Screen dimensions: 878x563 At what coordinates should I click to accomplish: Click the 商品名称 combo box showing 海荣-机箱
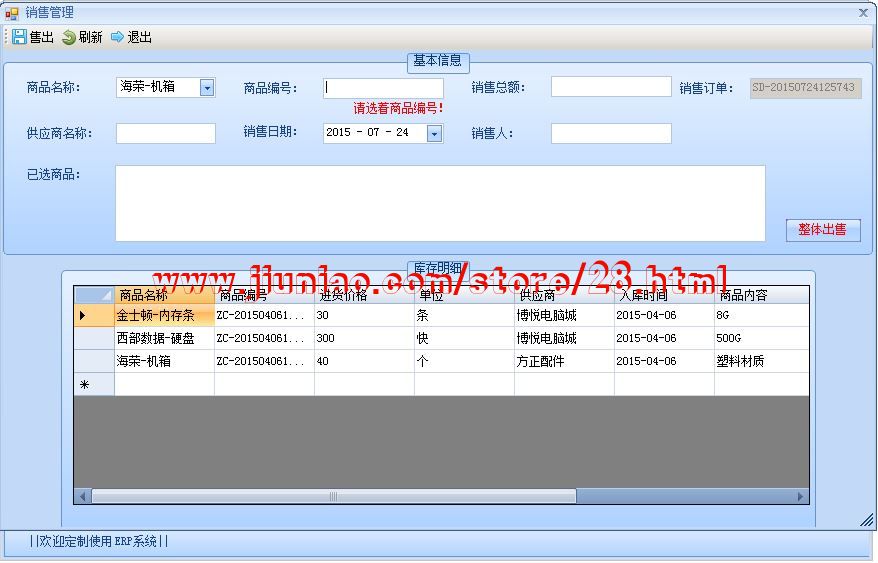[x=166, y=87]
